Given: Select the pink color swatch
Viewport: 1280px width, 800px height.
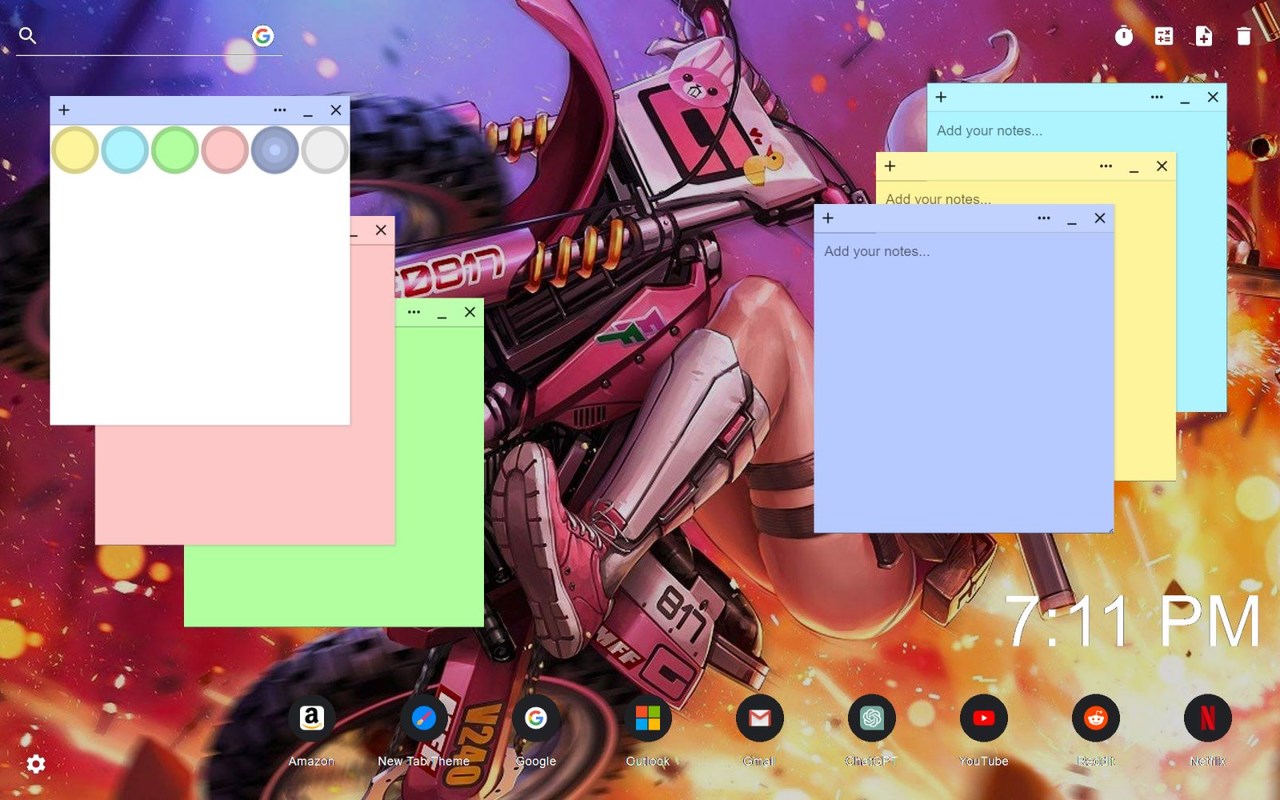Looking at the screenshot, I should (x=225, y=150).
